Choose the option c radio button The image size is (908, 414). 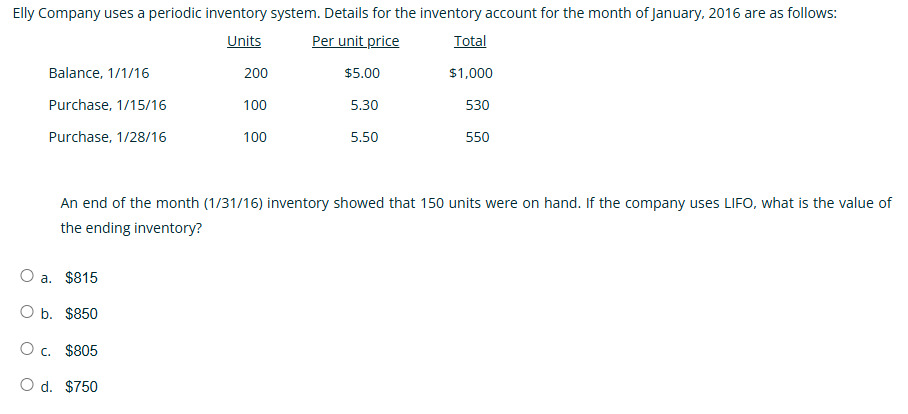pos(27,349)
